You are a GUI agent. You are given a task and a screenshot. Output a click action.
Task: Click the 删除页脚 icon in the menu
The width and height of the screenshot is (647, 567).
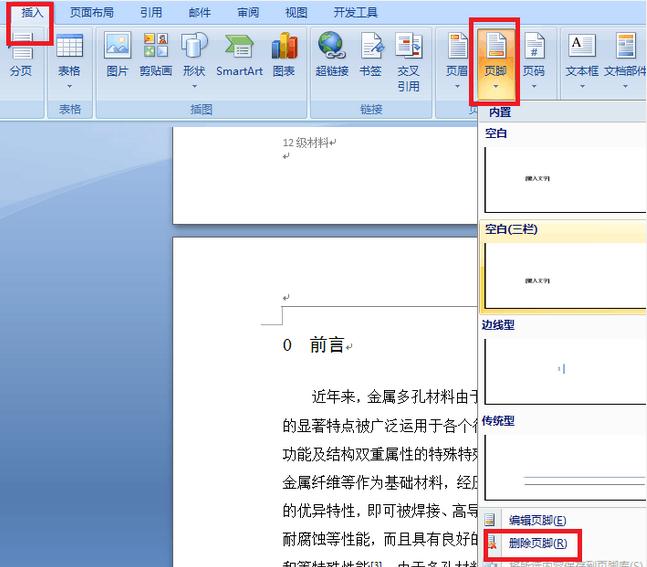click(491, 543)
